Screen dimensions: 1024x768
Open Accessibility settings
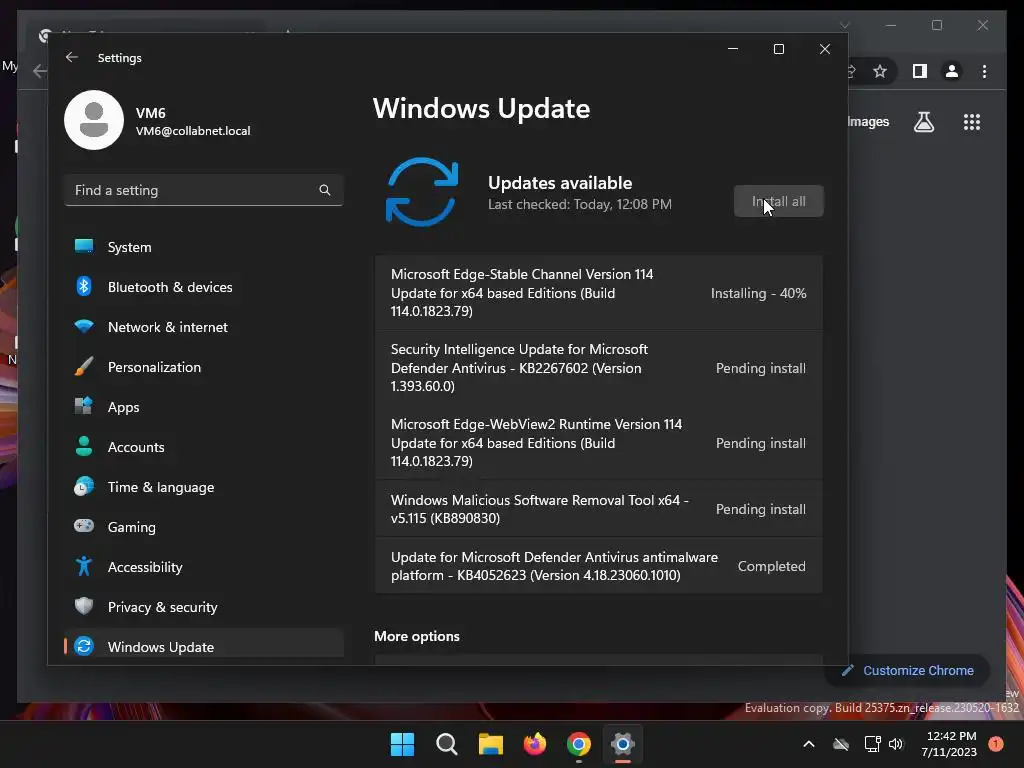coord(204,567)
